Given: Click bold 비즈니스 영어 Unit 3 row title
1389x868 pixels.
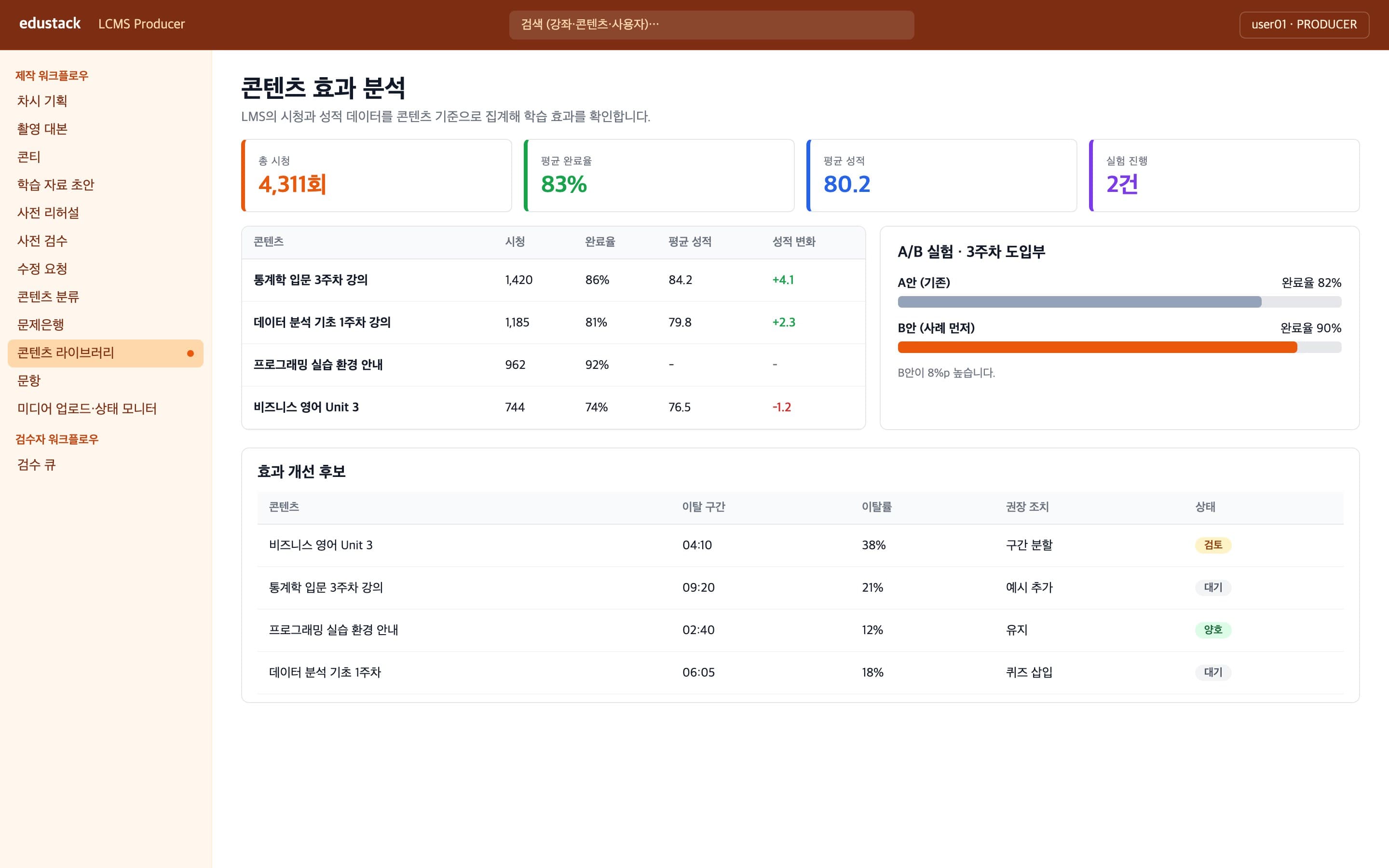Looking at the screenshot, I should (x=306, y=407).
